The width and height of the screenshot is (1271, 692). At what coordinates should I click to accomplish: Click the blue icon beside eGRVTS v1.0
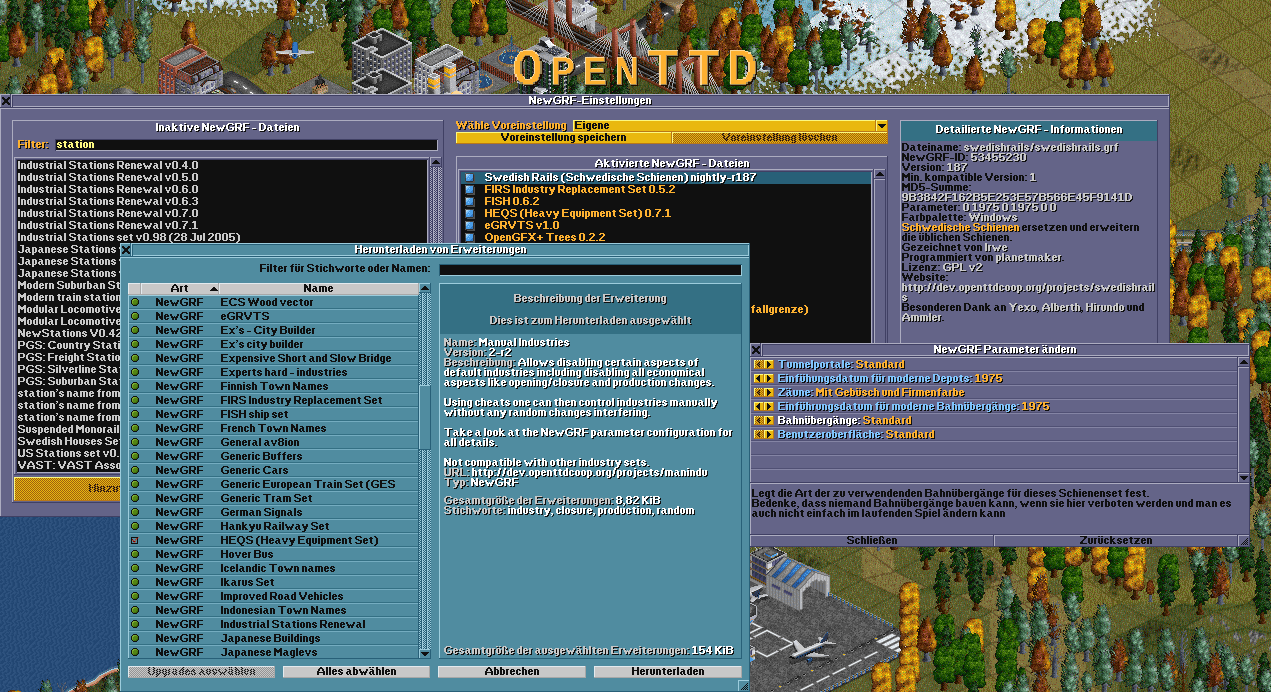tap(467, 224)
